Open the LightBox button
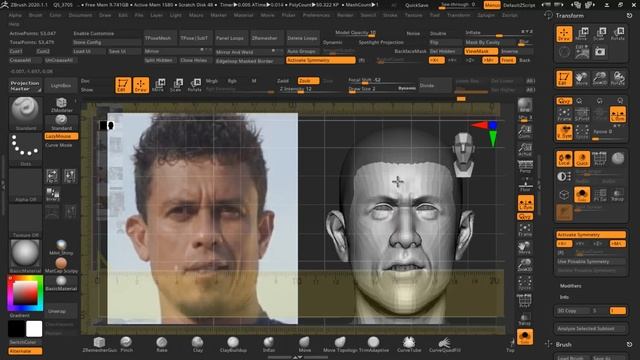The image size is (640, 360). click(61, 85)
